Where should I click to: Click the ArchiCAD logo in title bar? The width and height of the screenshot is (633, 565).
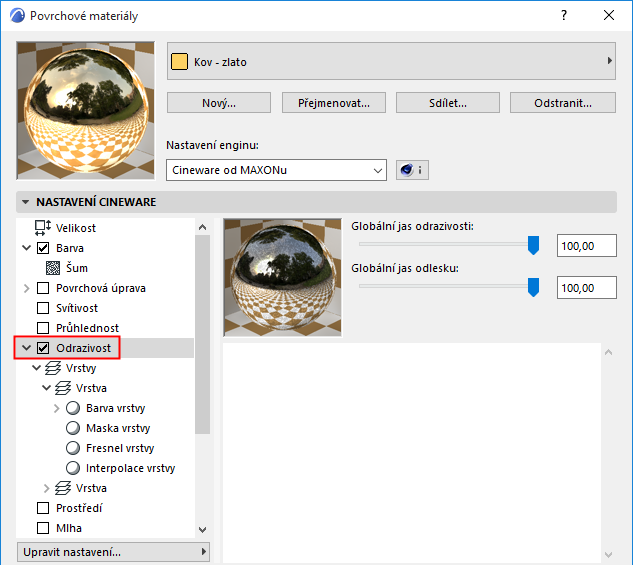[x=17, y=16]
